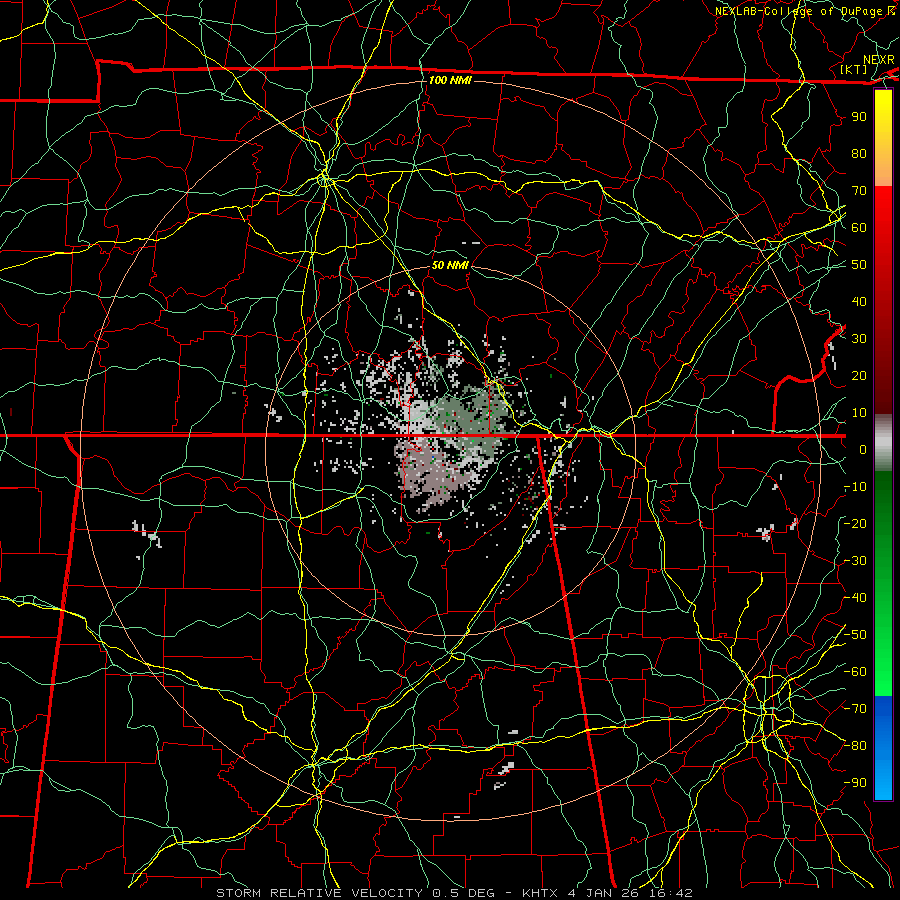The width and height of the screenshot is (900, 900).
Task: Select the -10 value on velocity scale
Action: click(855, 487)
